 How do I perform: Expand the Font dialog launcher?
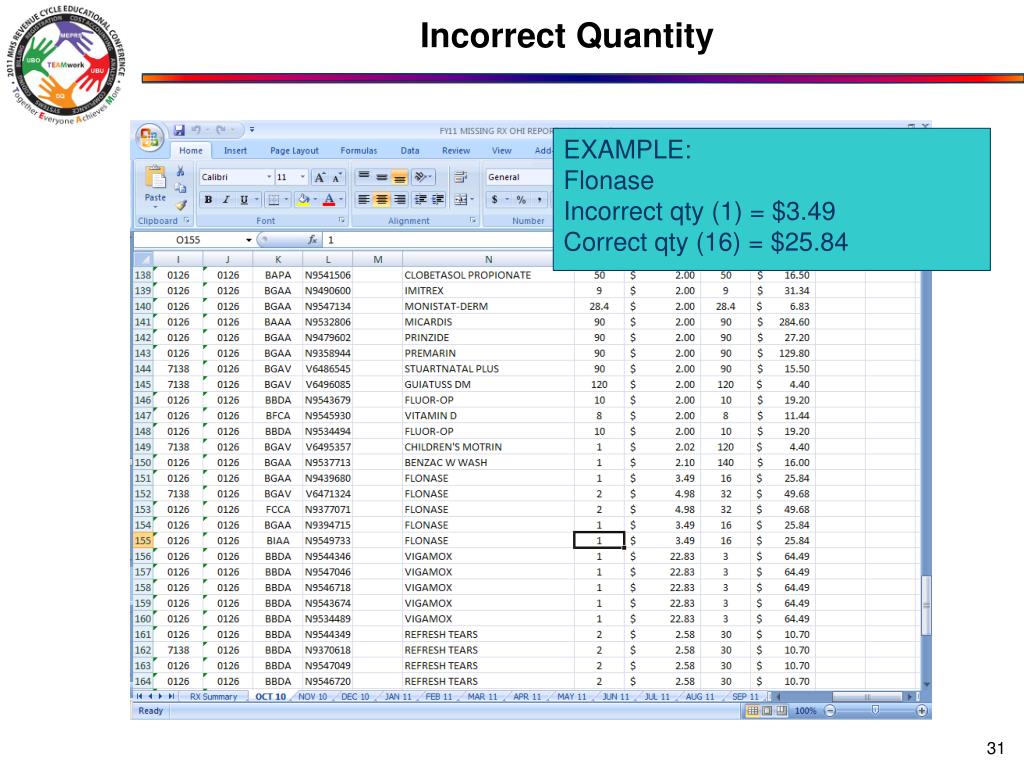click(342, 221)
